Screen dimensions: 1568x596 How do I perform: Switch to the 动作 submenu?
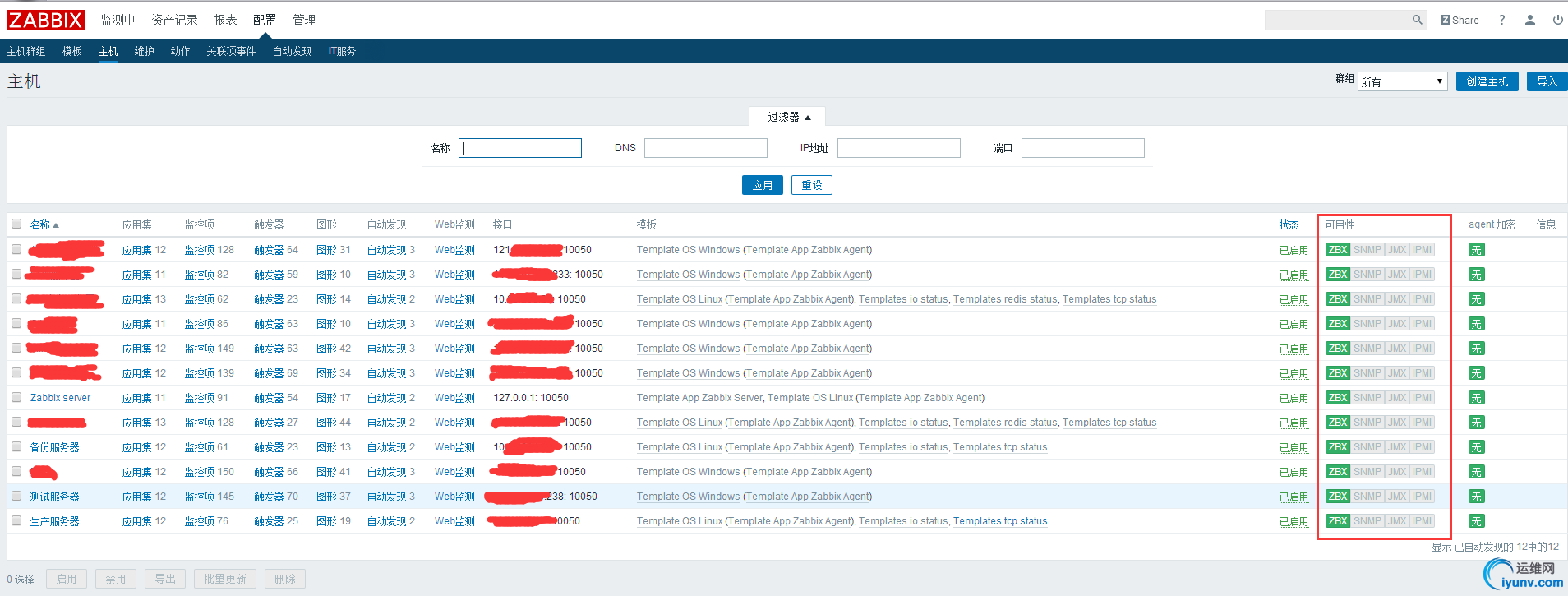coord(181,51)
